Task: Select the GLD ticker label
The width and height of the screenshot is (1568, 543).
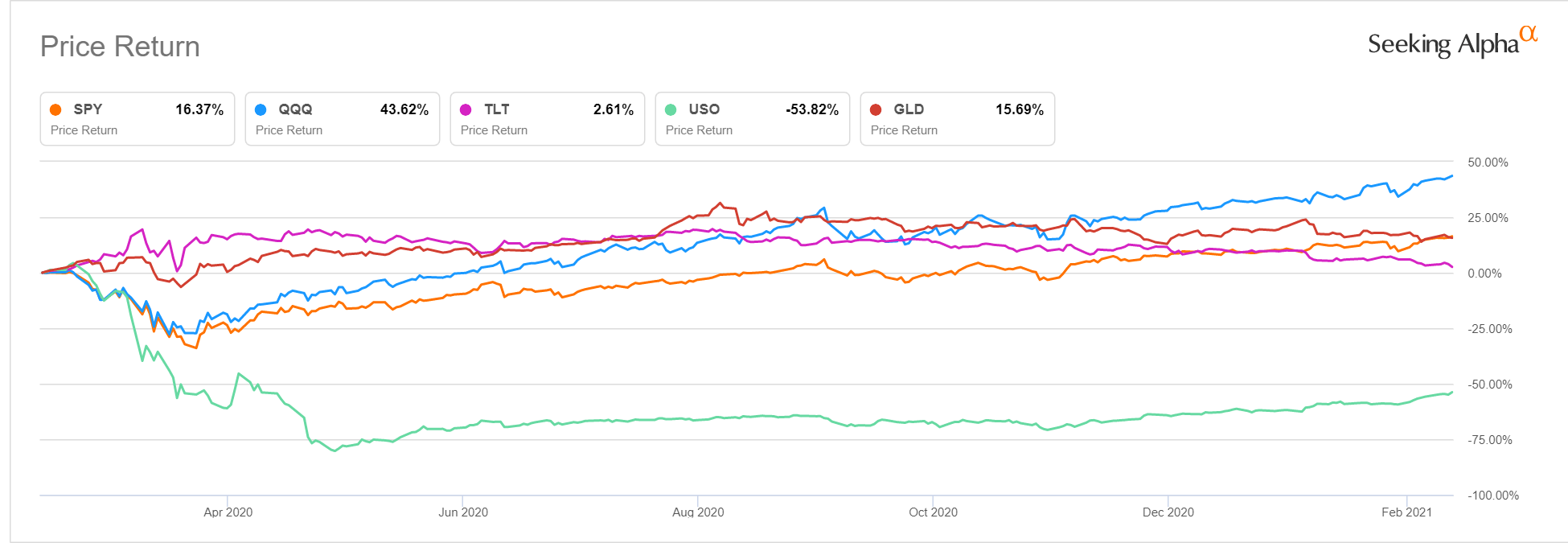Action: [909, 109]
